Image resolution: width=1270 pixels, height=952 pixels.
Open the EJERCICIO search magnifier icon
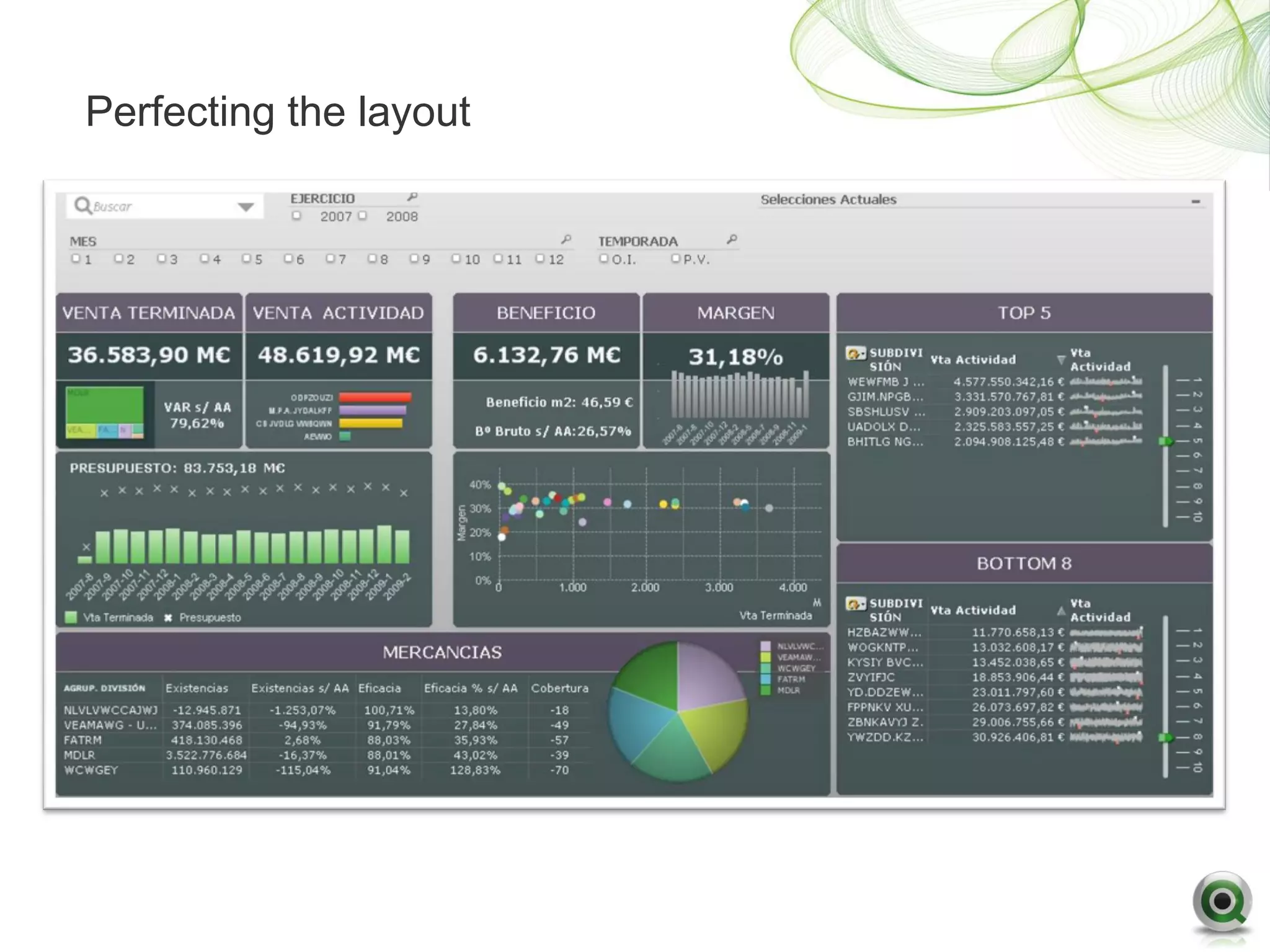coord(412,197)
